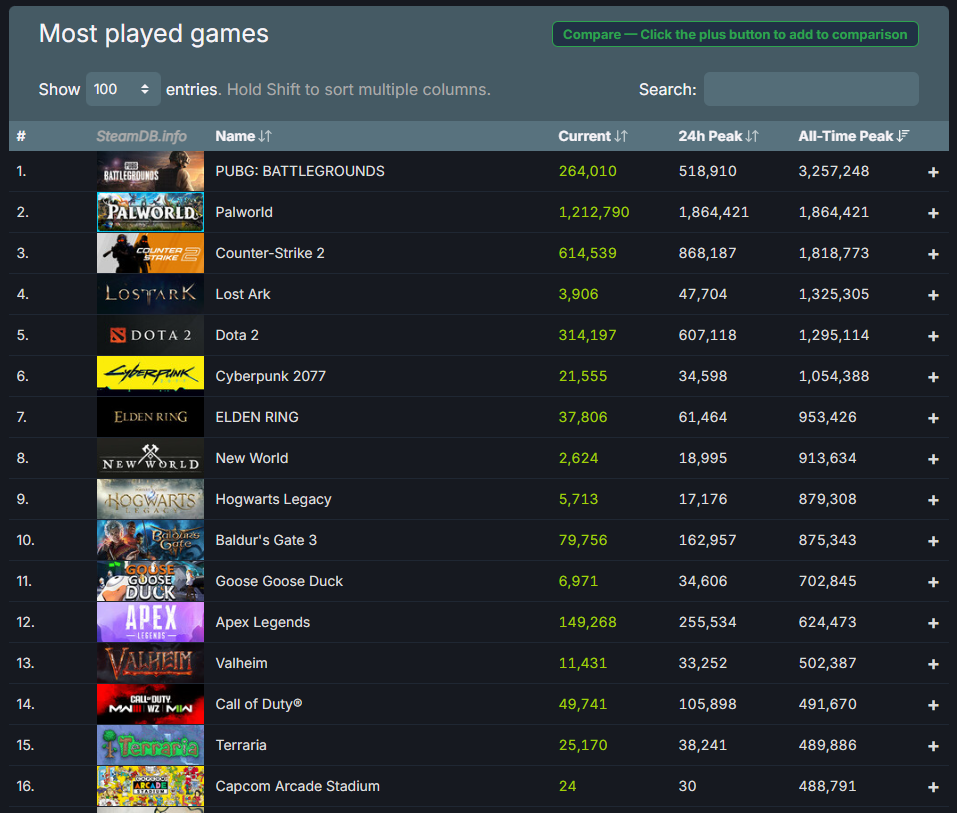Open the ELDEN RING game link
957x813 pixels.
click(x=257, y=417)
